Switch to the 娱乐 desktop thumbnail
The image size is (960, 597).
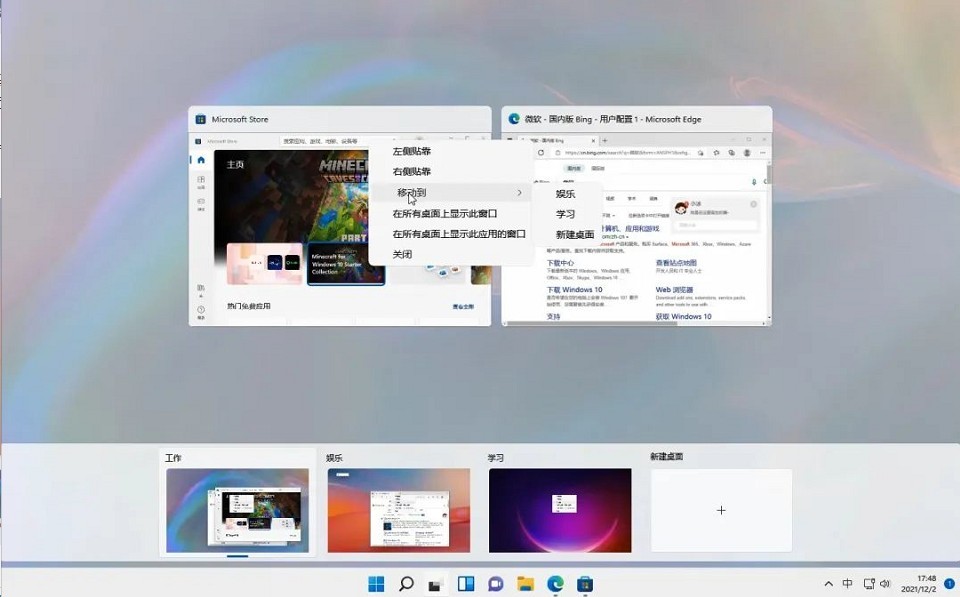[399, 511]
